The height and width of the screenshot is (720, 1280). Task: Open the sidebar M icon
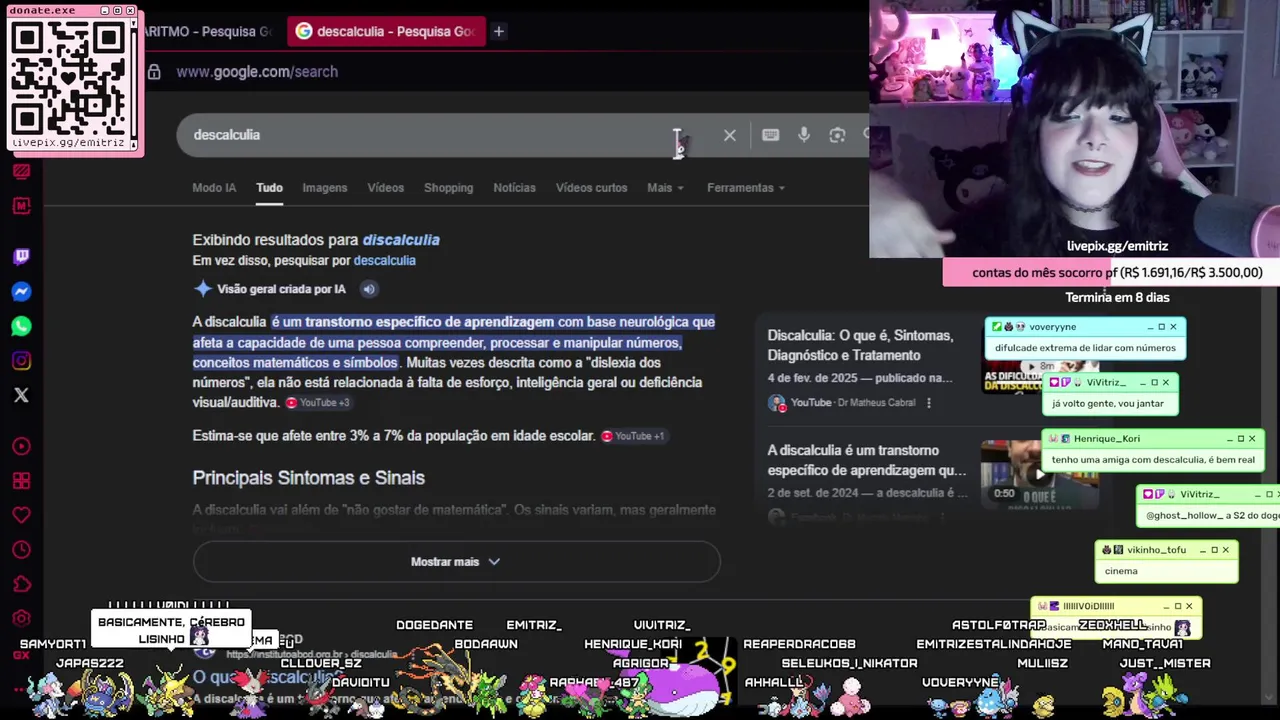pos(21,206)
